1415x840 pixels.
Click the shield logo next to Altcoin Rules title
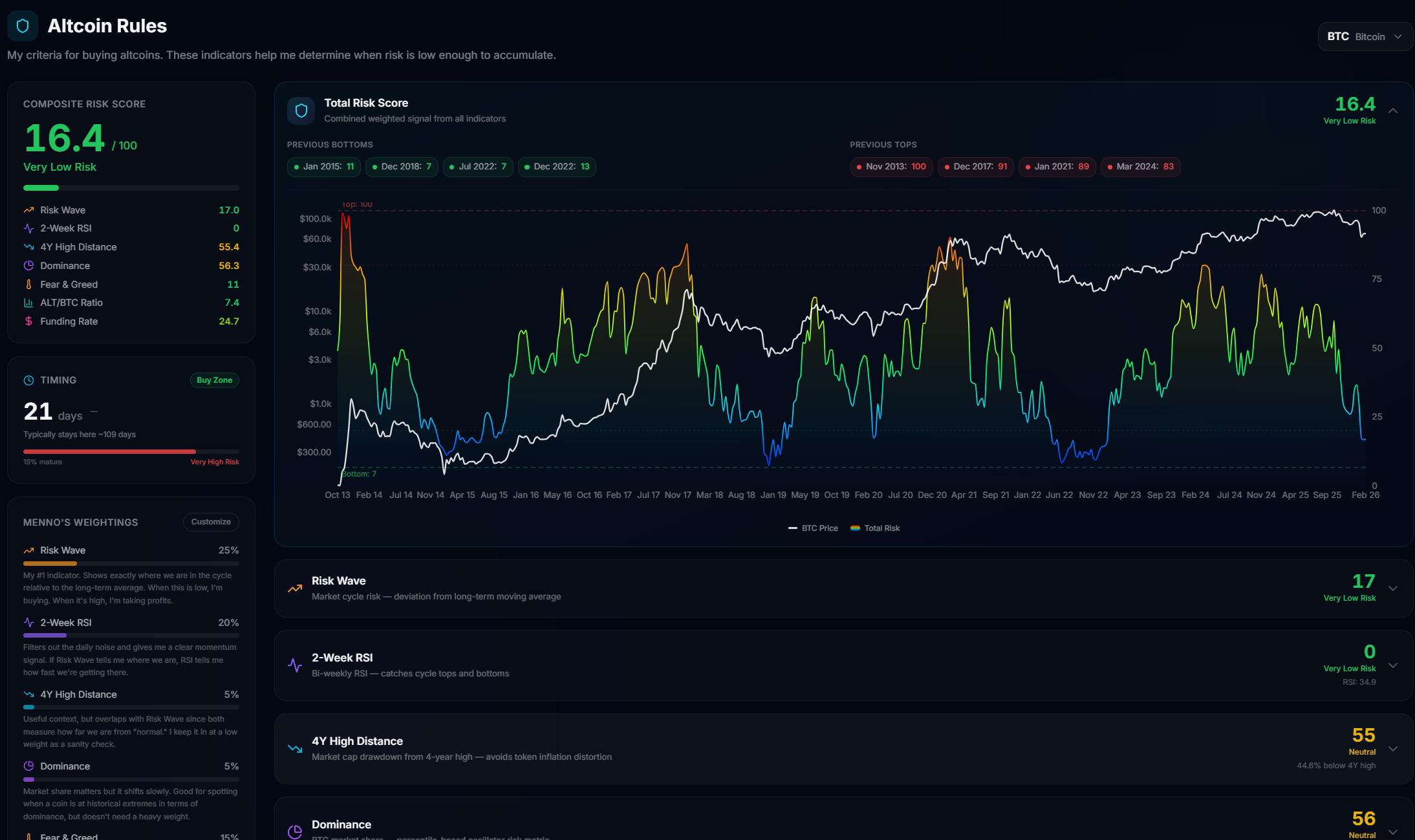[22, 26]
